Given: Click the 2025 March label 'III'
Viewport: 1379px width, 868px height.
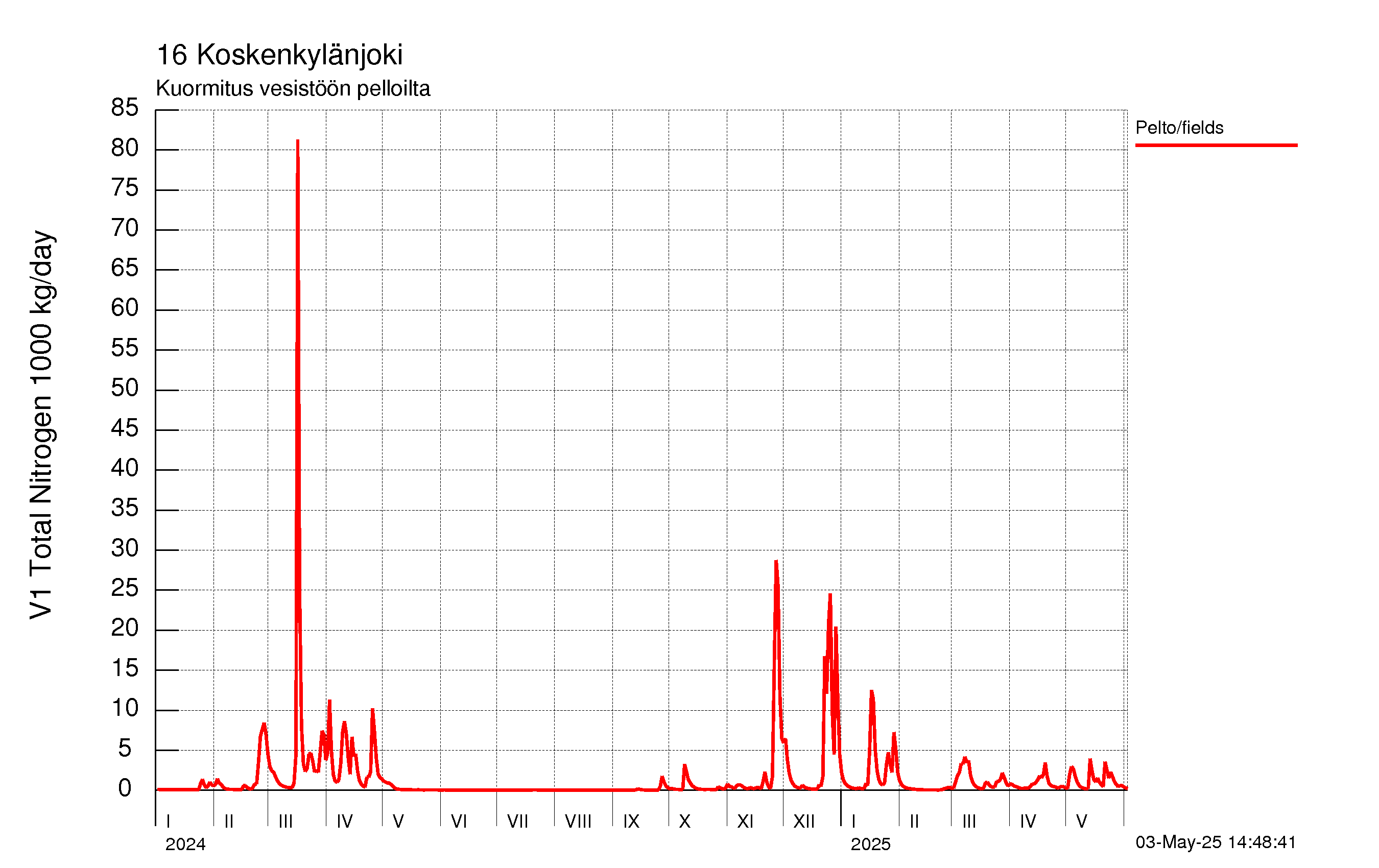Looking at the screenshot, I should coord(969,822).
